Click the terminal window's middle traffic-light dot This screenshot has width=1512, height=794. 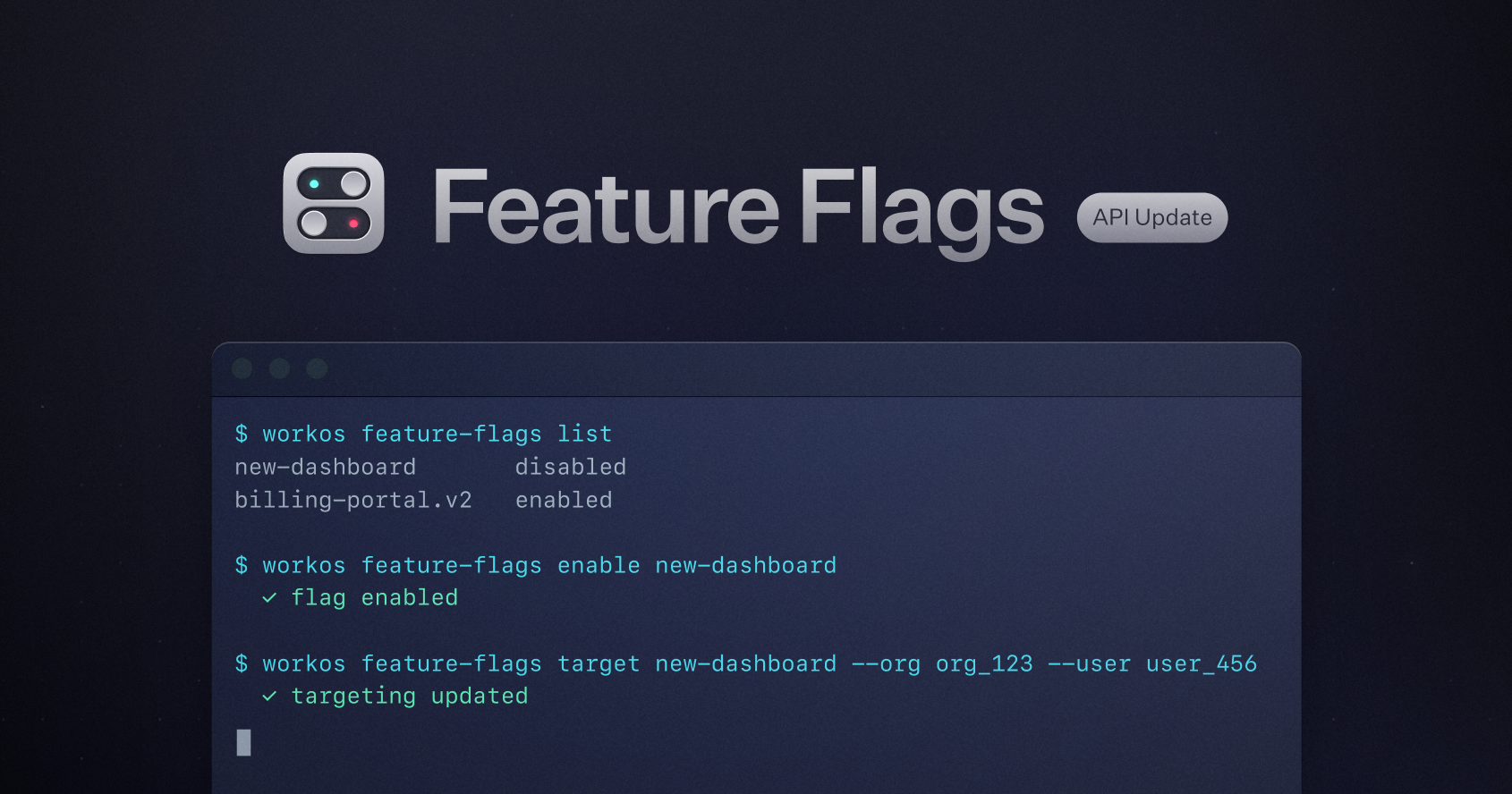tap(280, 368)
